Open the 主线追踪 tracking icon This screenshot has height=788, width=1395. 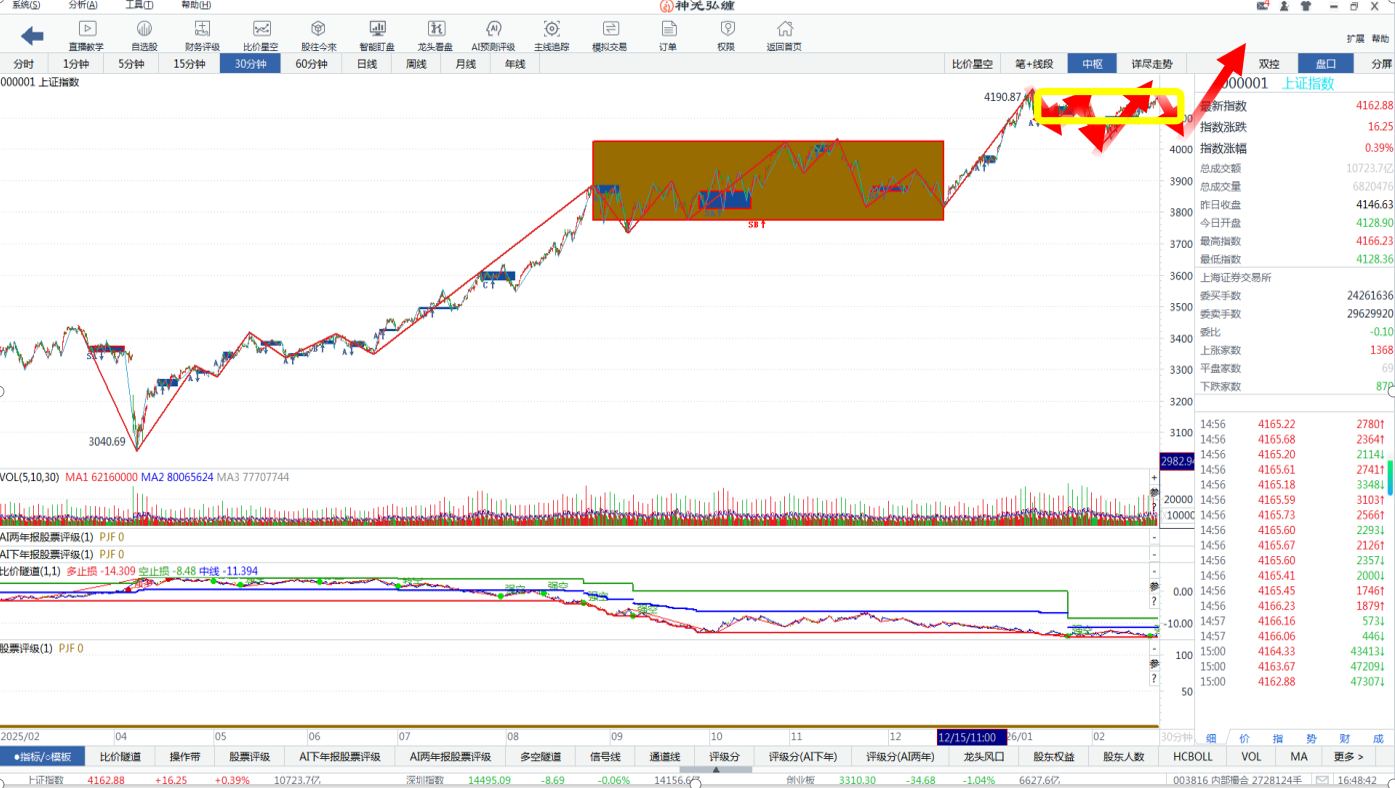click(x=551, y=35)
